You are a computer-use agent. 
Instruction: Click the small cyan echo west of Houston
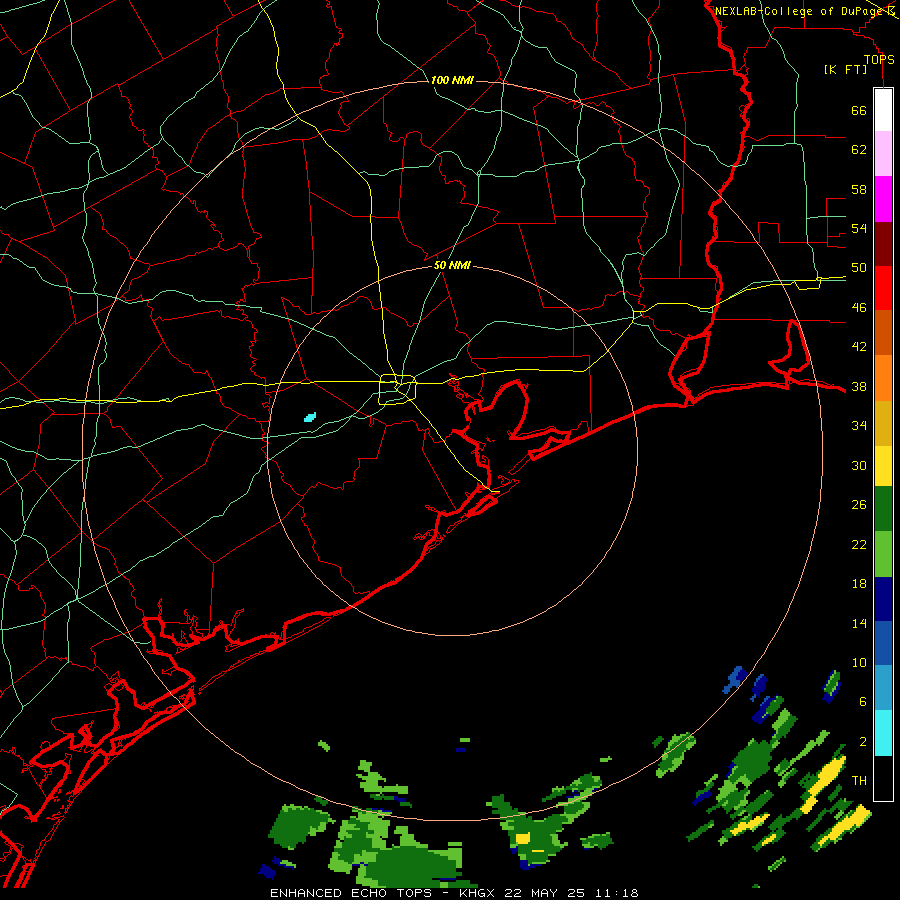pyautogui.click(x=310, y=417)
